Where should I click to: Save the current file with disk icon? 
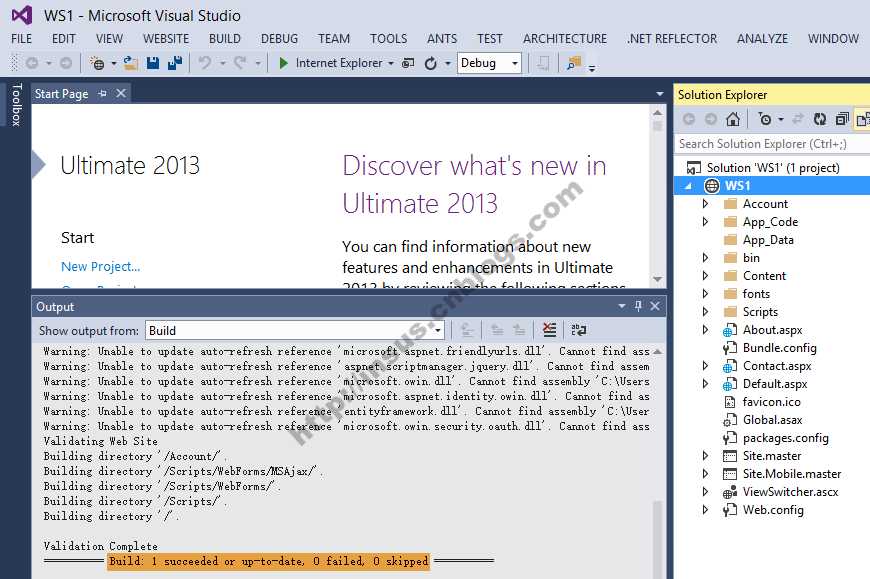click(x=153, y=63)
